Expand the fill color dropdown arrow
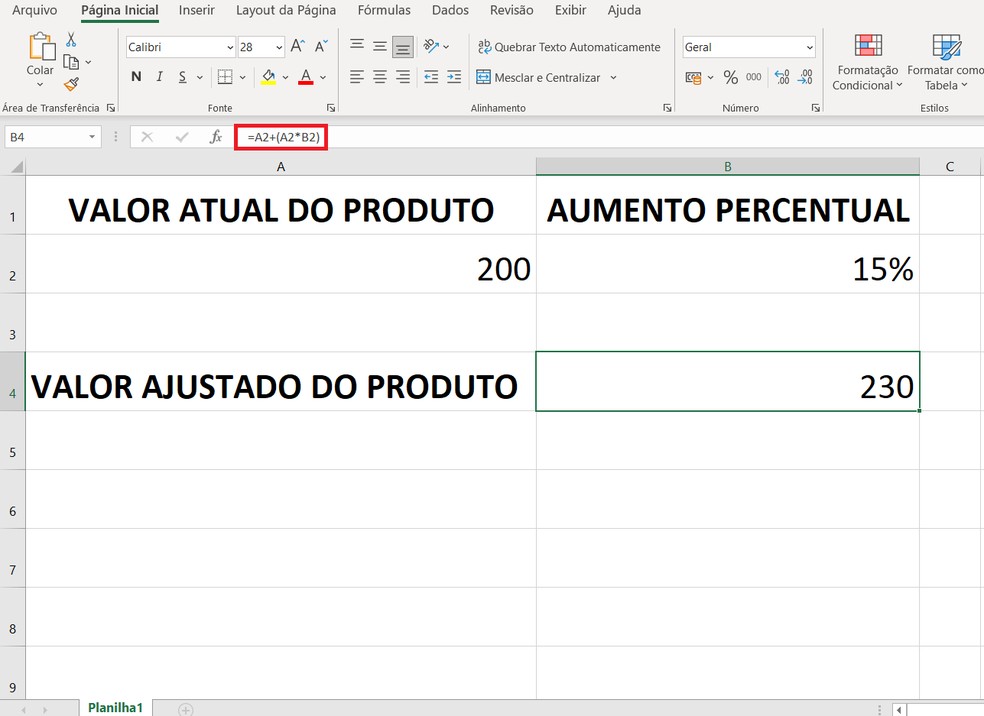The width and height of the screenshot is (984, 716). (286, 77)
